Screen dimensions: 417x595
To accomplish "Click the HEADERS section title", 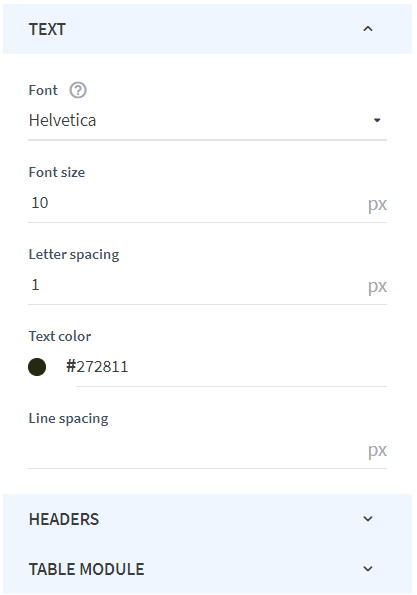I will pos(64,519).
